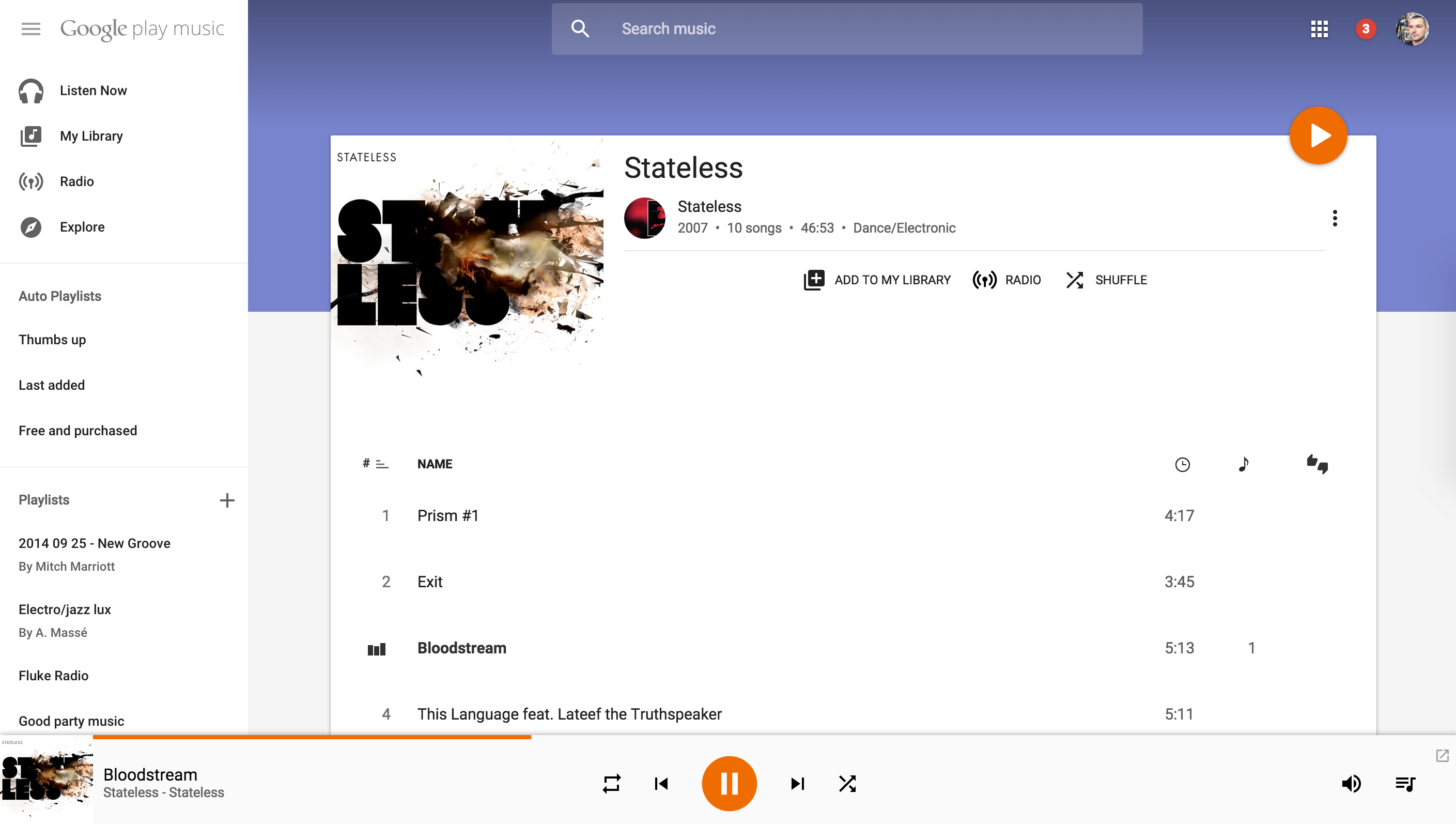Open the red notifications badge
Screen dimensions: 1456x824
point(1366,28)
